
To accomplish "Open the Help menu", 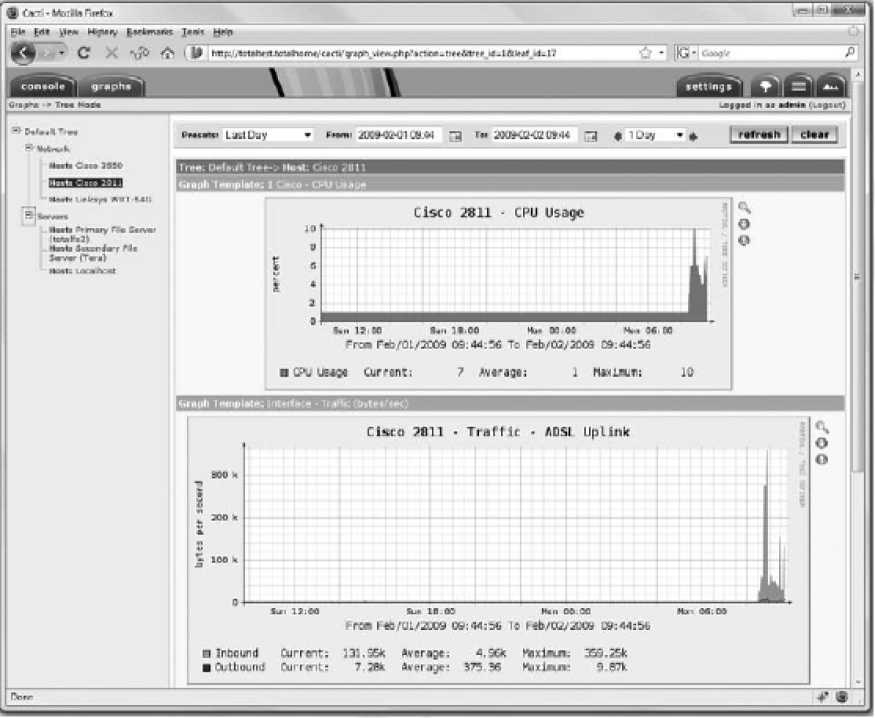I will point(223,32).
